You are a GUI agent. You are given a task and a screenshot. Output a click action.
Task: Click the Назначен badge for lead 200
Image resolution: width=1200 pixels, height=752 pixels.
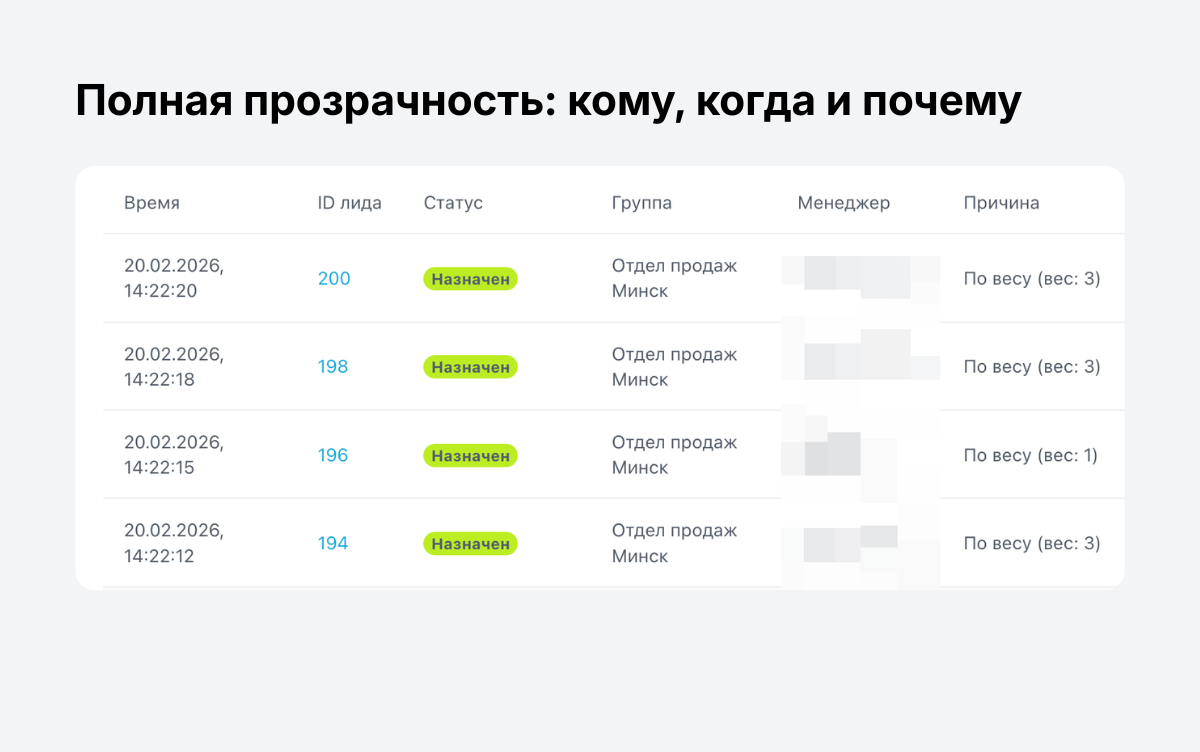click(470, 279)
